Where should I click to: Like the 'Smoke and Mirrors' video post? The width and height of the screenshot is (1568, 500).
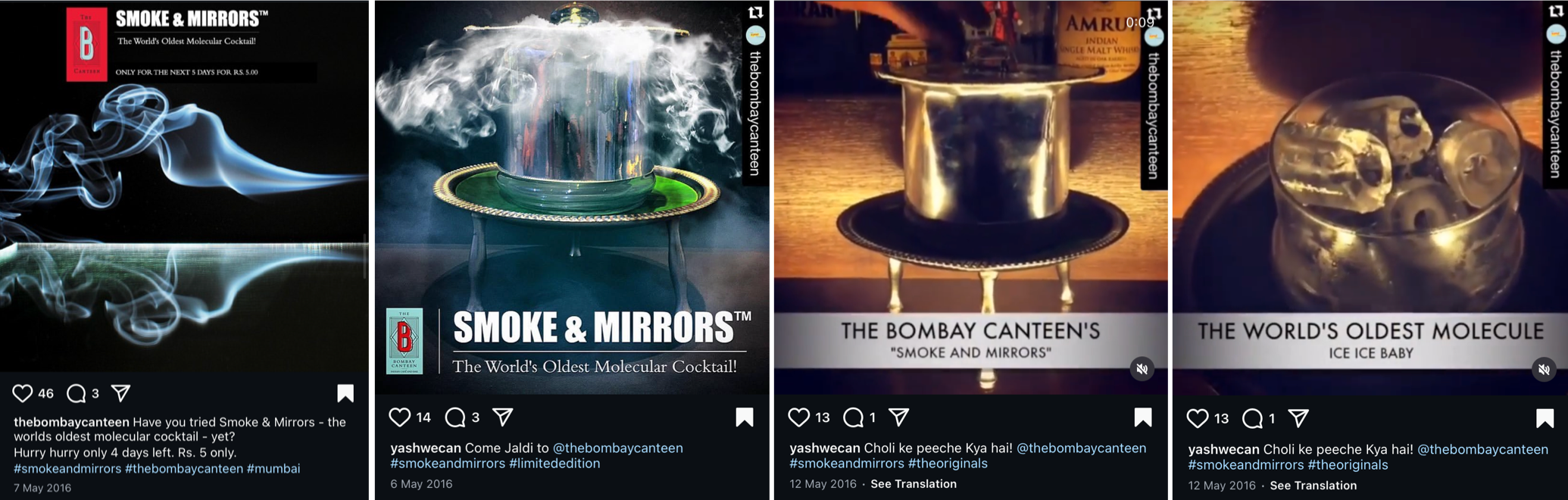tap(798, 417)
